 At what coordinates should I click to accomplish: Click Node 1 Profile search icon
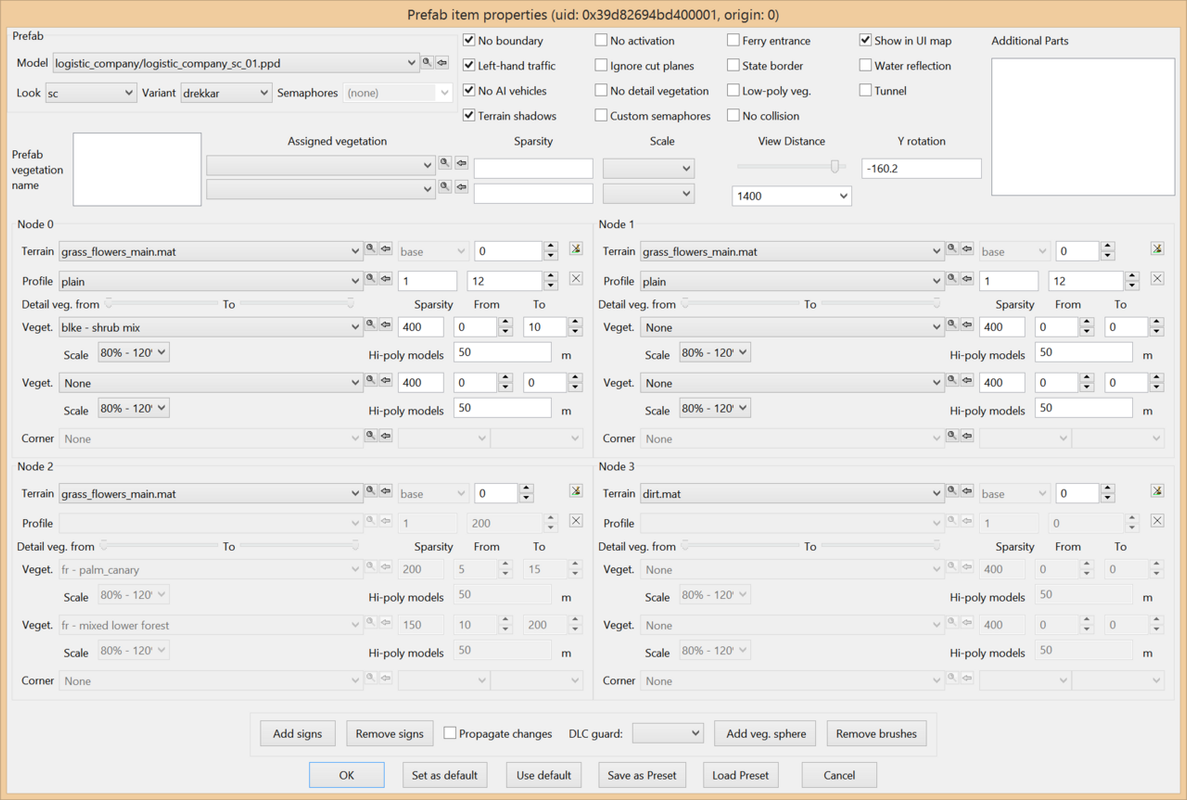952,279
